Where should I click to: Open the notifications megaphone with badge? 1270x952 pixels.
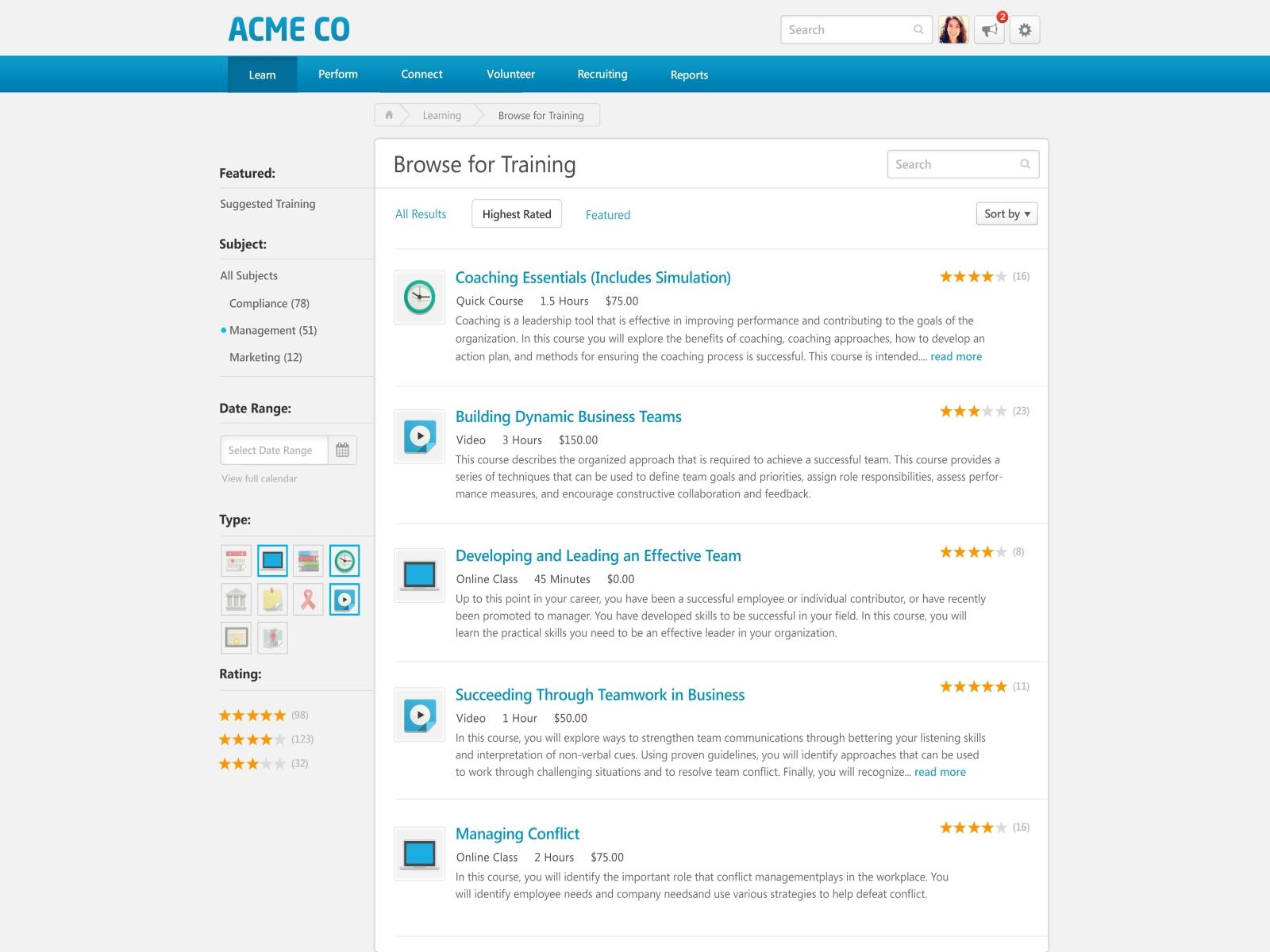pos(989,29)
